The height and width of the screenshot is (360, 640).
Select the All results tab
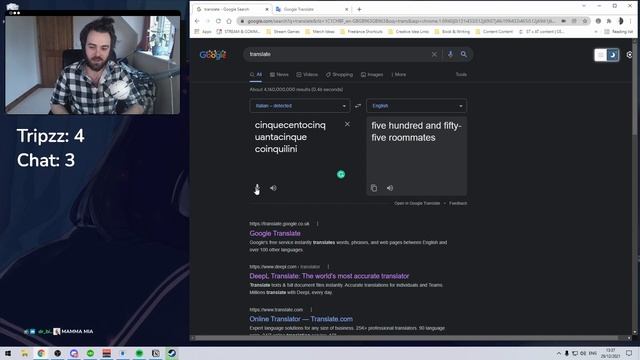(x=256, y=75)
